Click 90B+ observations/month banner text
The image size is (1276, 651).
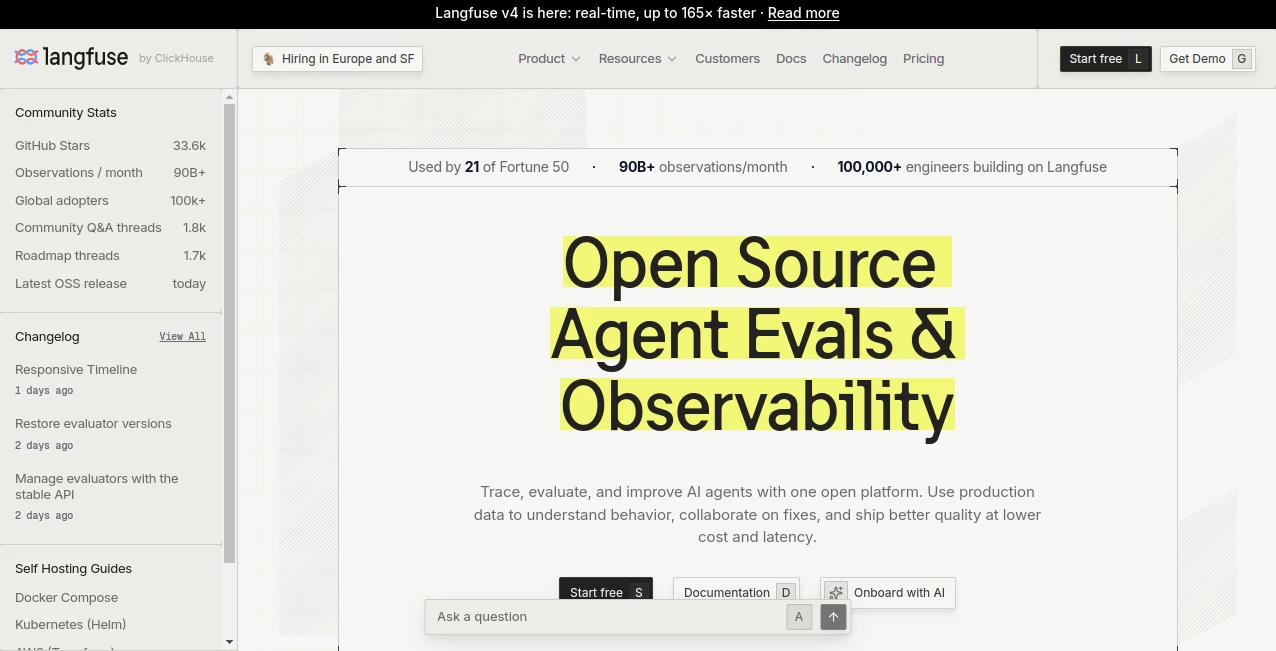[x=703, y=167]
